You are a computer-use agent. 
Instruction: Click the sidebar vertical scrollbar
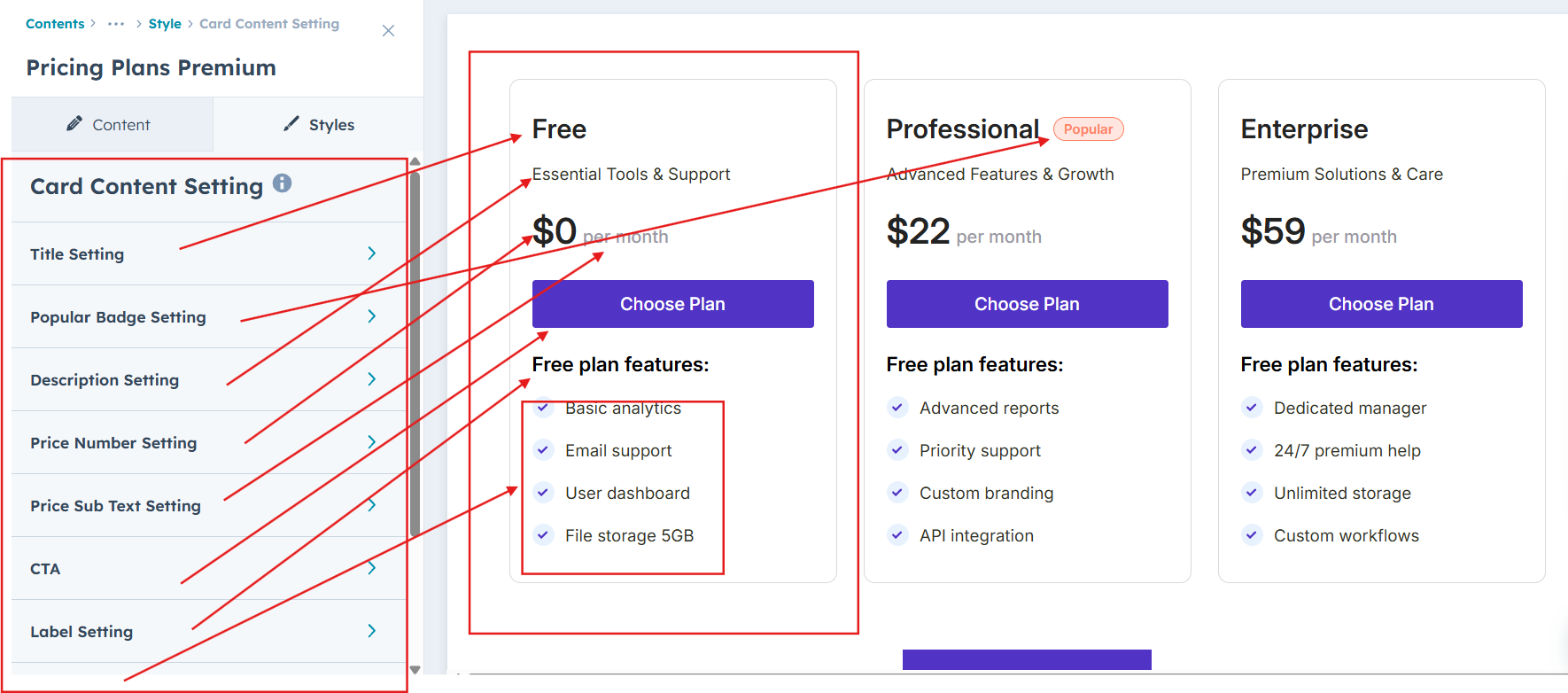pyautogui.click(x=415, y=354)
